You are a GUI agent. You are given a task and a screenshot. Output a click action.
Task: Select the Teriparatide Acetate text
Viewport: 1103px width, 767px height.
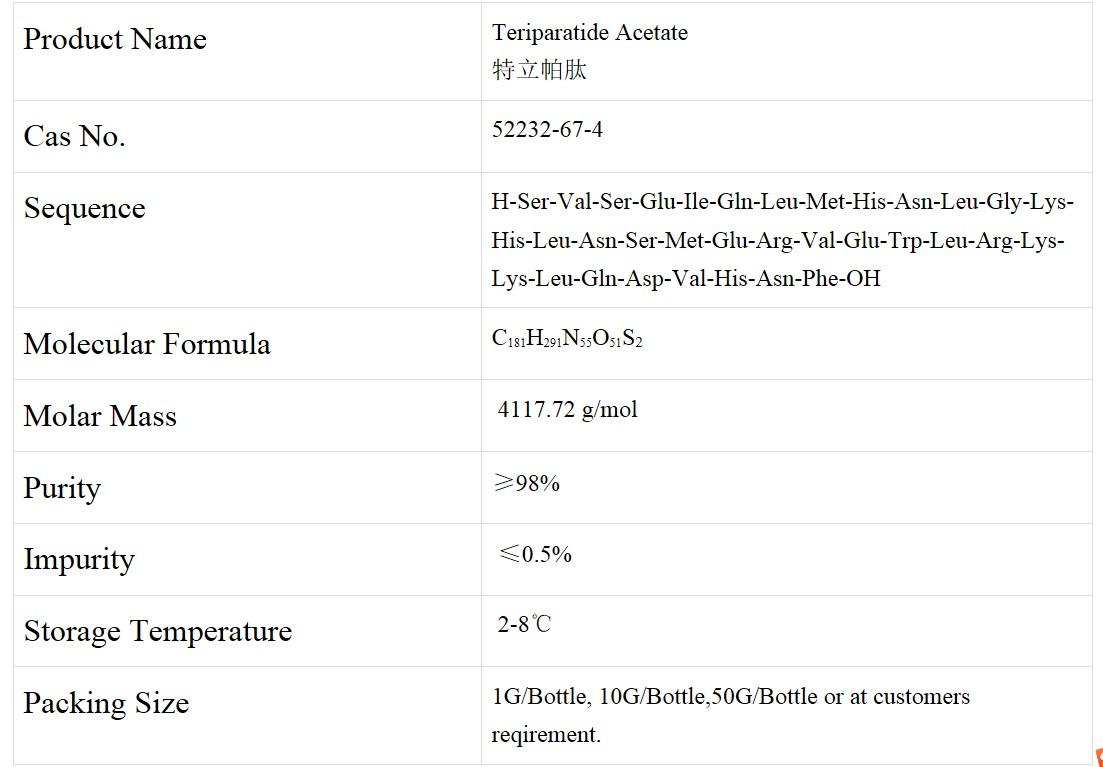tap(589, 33)
